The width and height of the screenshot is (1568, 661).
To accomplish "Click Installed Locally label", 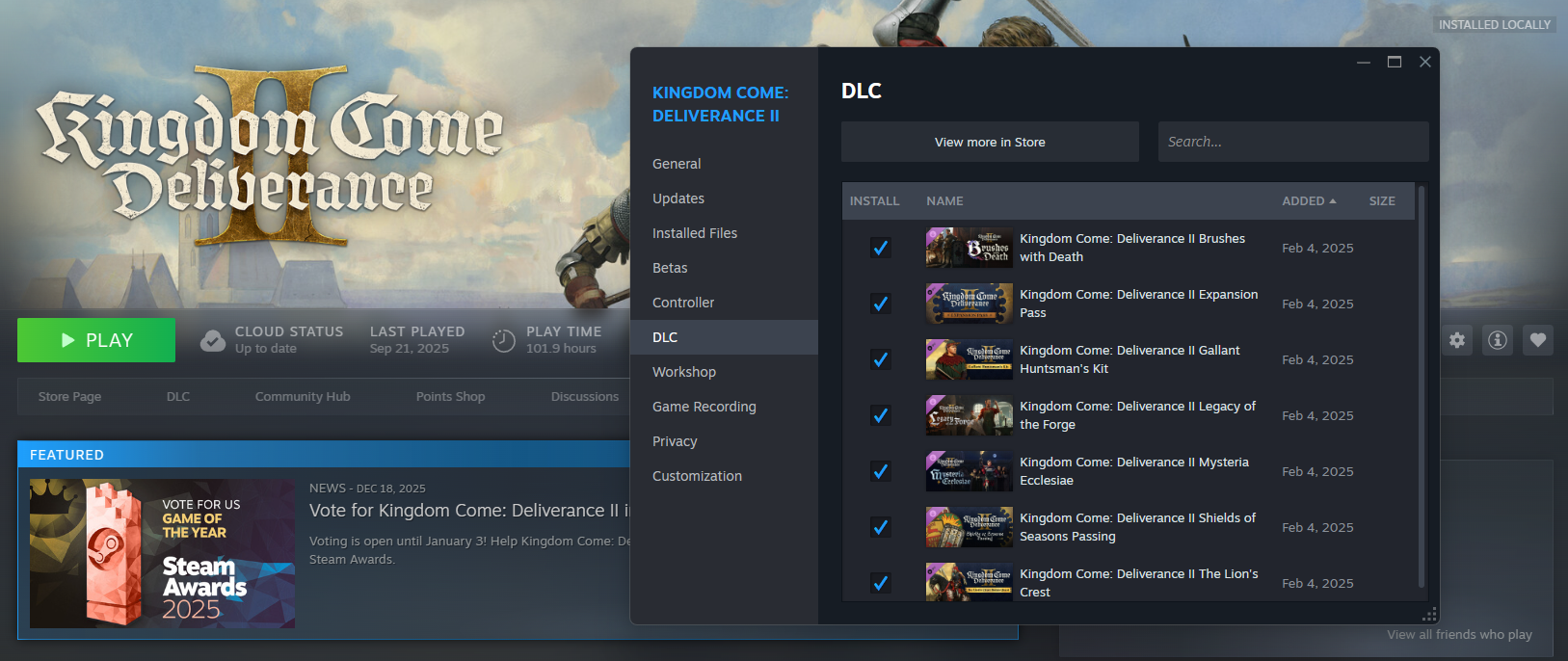I will tap(1495, 25).
